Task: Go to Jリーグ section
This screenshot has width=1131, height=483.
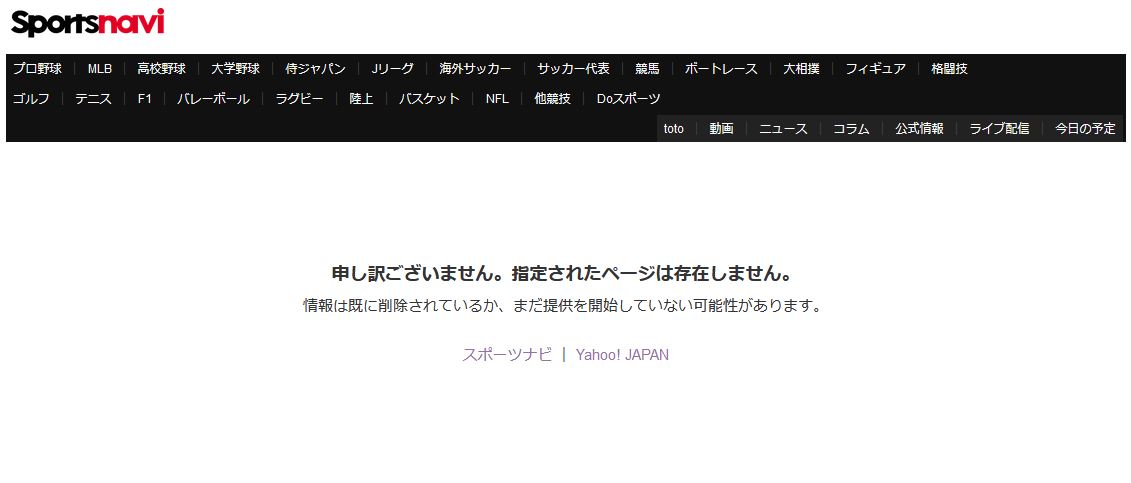Action: [x=392, y=69]
